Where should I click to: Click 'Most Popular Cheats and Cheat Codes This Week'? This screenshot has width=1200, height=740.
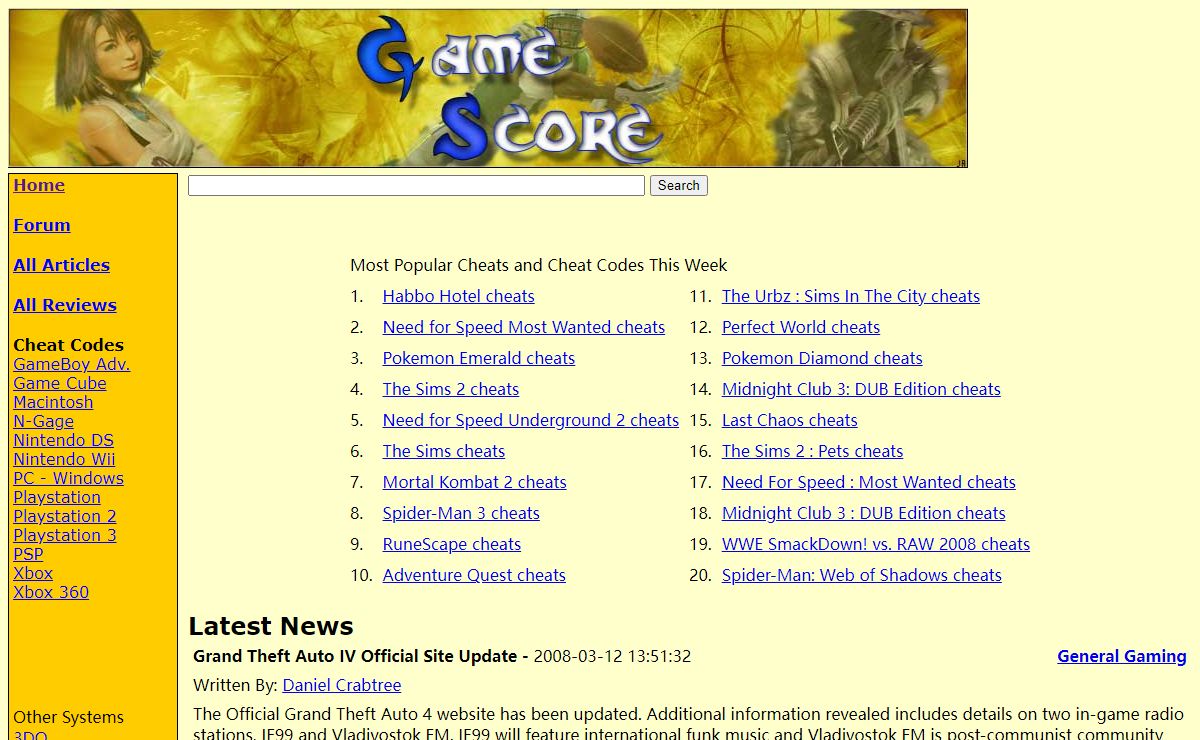tap(539, 265)
